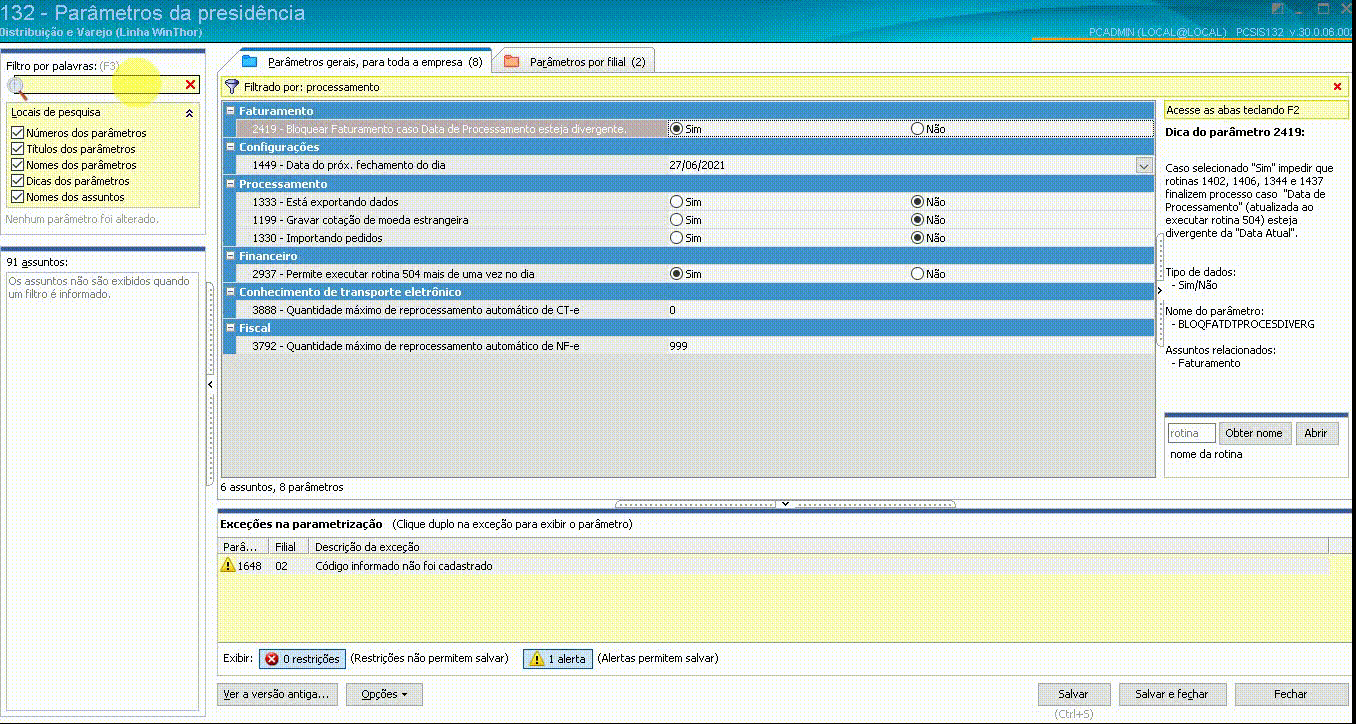Click the 'Abrir' button

[1316, 433]
